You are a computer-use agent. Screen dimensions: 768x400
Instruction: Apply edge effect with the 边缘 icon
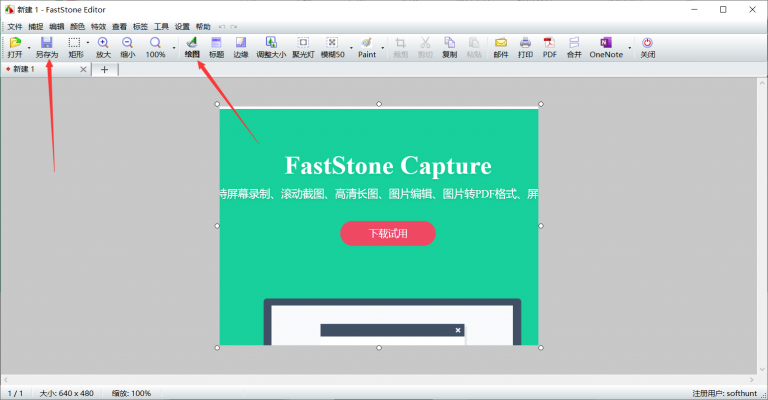(240, 47)
